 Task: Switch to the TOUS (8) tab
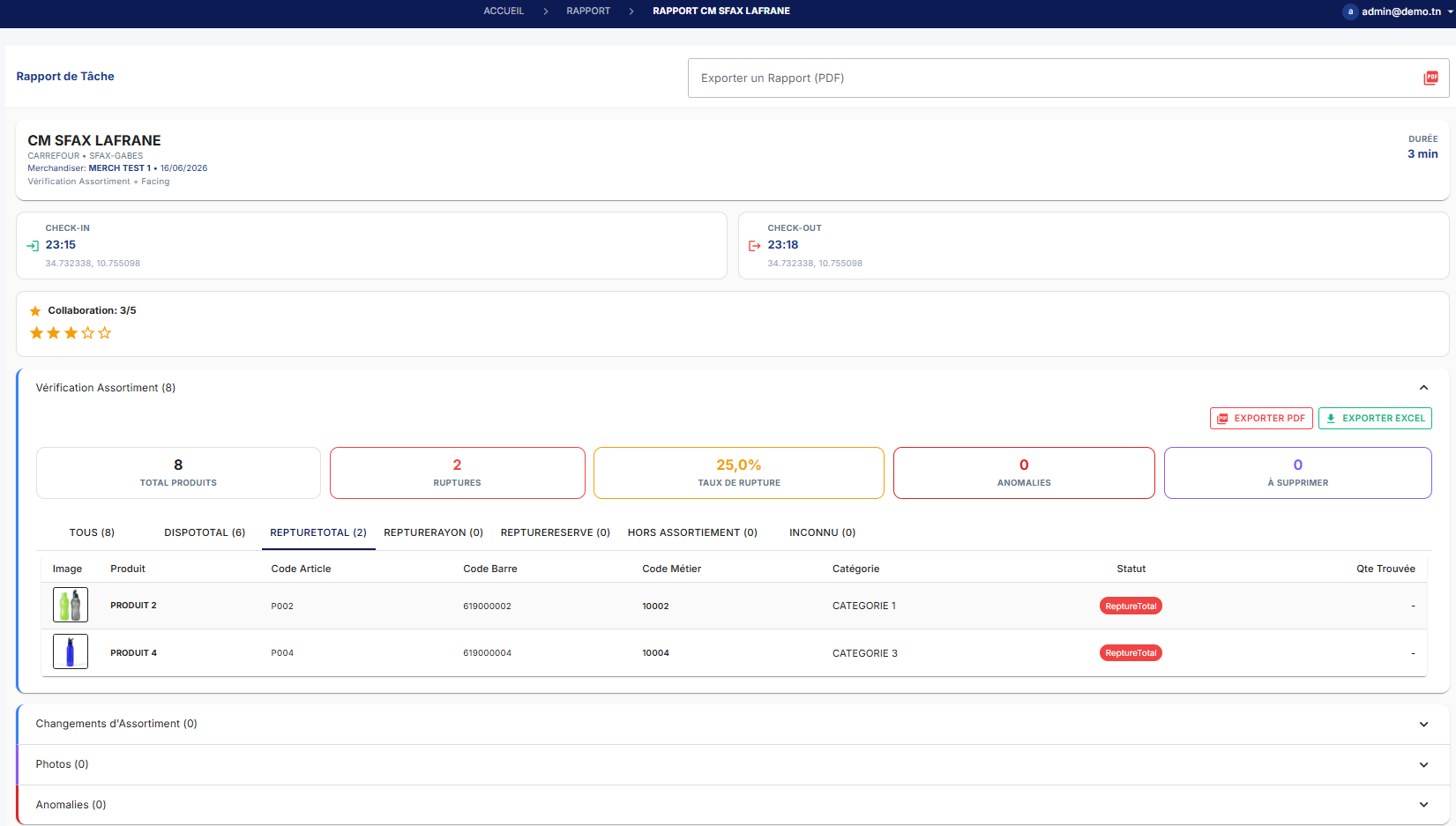pos(92,532)
